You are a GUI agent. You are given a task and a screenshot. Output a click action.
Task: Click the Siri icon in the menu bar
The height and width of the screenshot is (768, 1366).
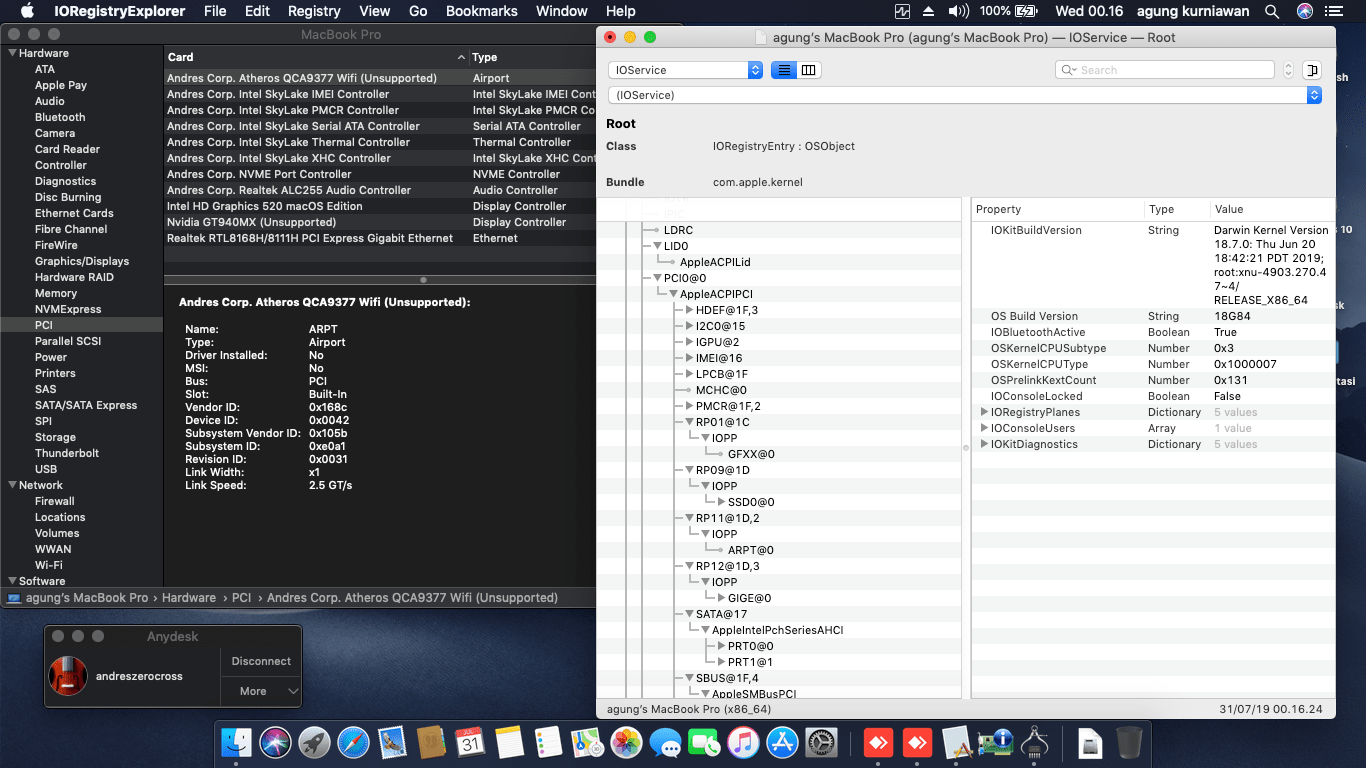(x=1304, y=11)
